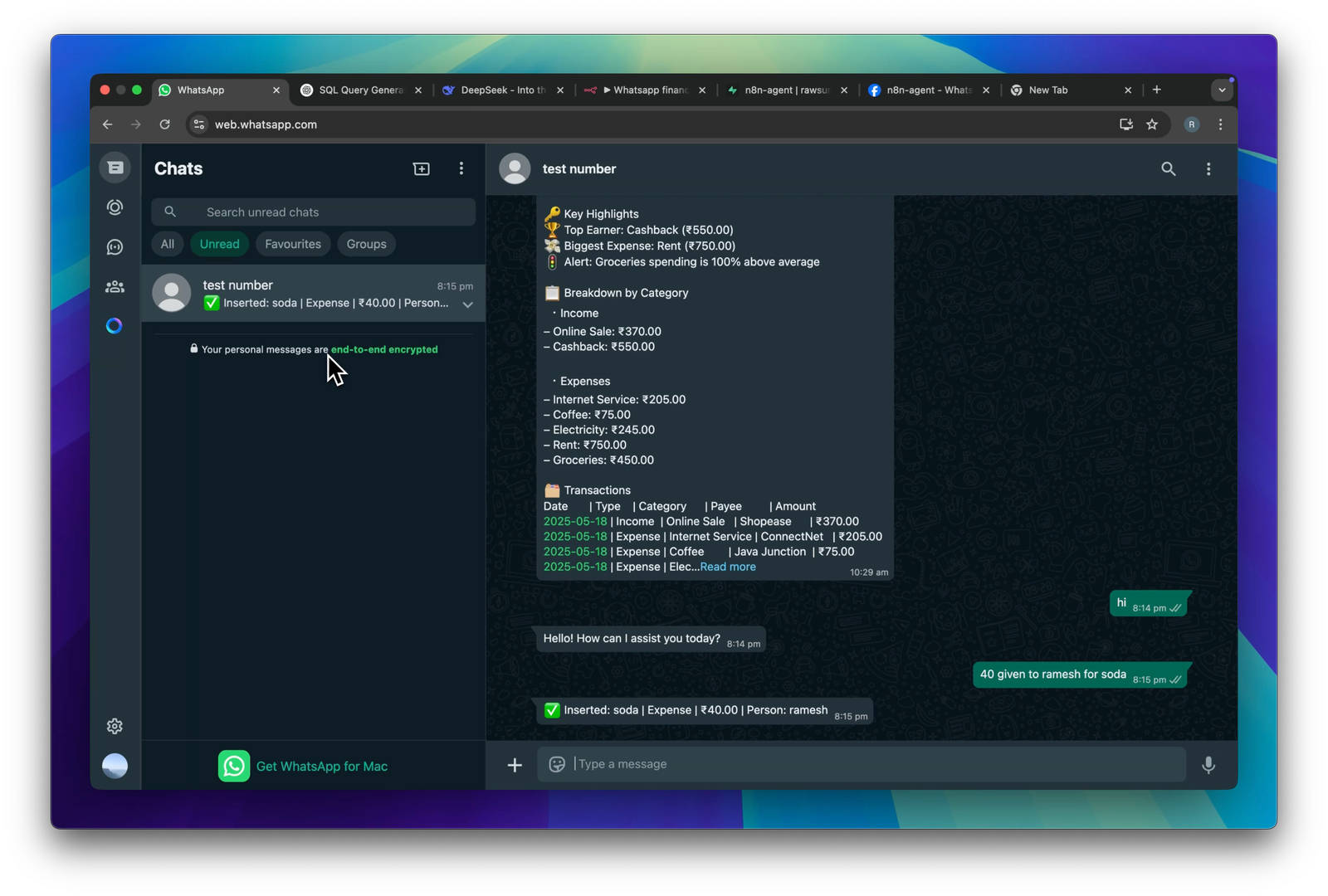This screenshot has height=896, width=1328.
Task: Click 'Cashback: ₹550.00' income line
Action: [598, 347]
